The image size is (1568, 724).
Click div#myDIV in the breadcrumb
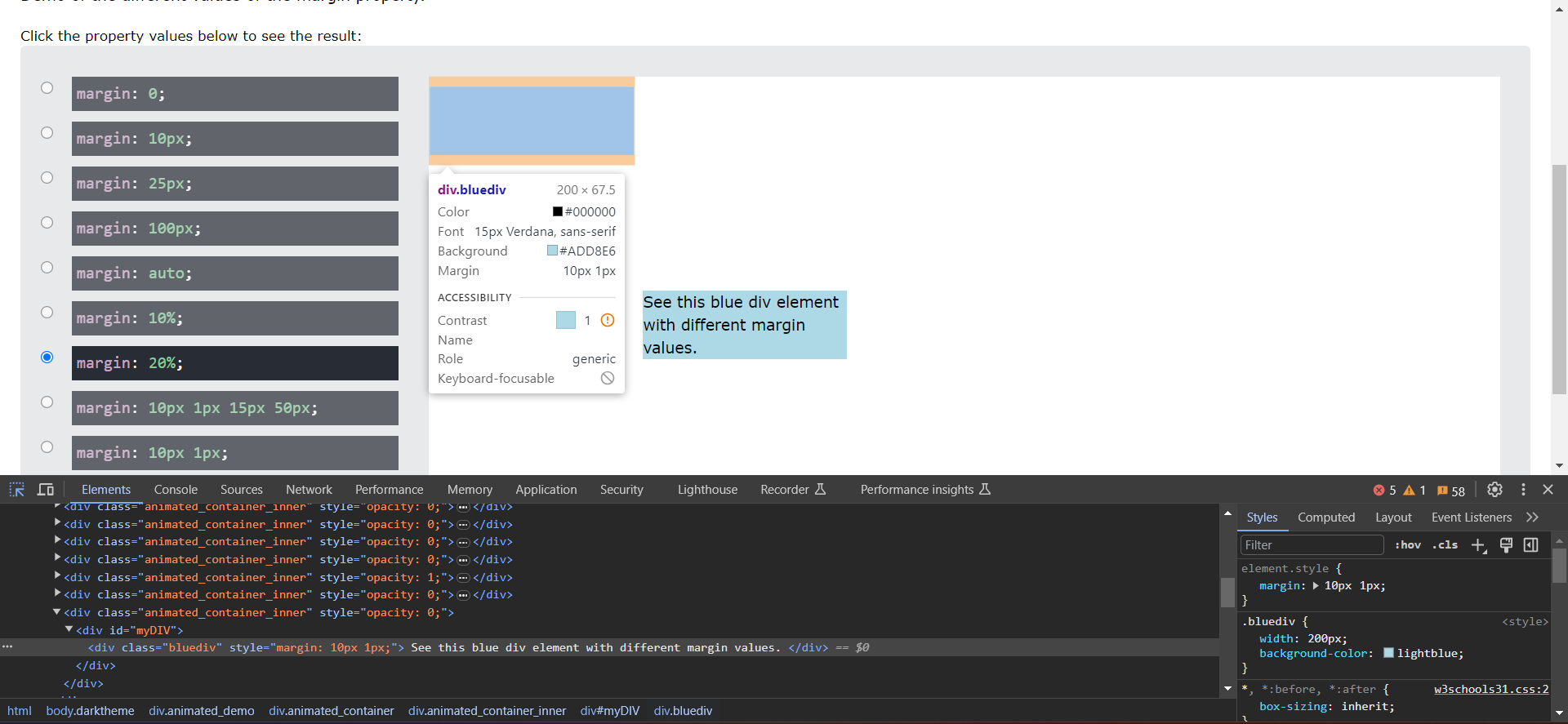[x=610, y=711]
